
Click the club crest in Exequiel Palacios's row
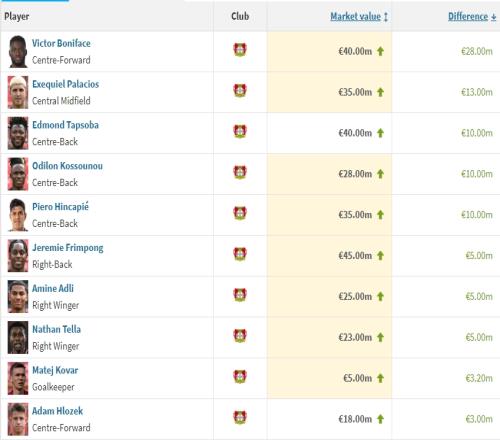click(x=240, y=91)
